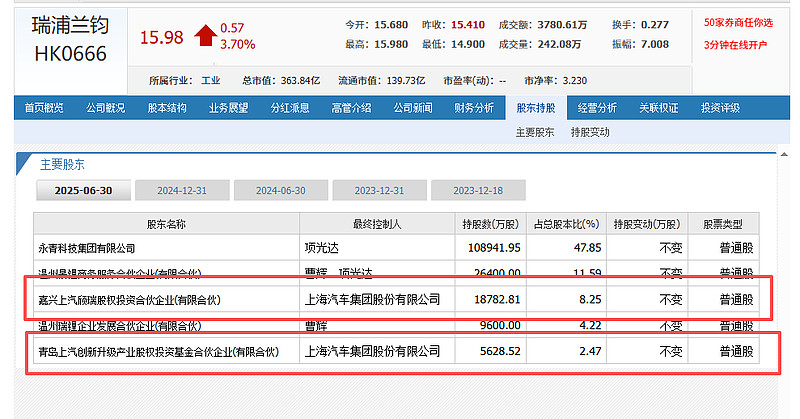The image size is (800, 419).
Task: Click percentage value 8.25
Action: 590,300
